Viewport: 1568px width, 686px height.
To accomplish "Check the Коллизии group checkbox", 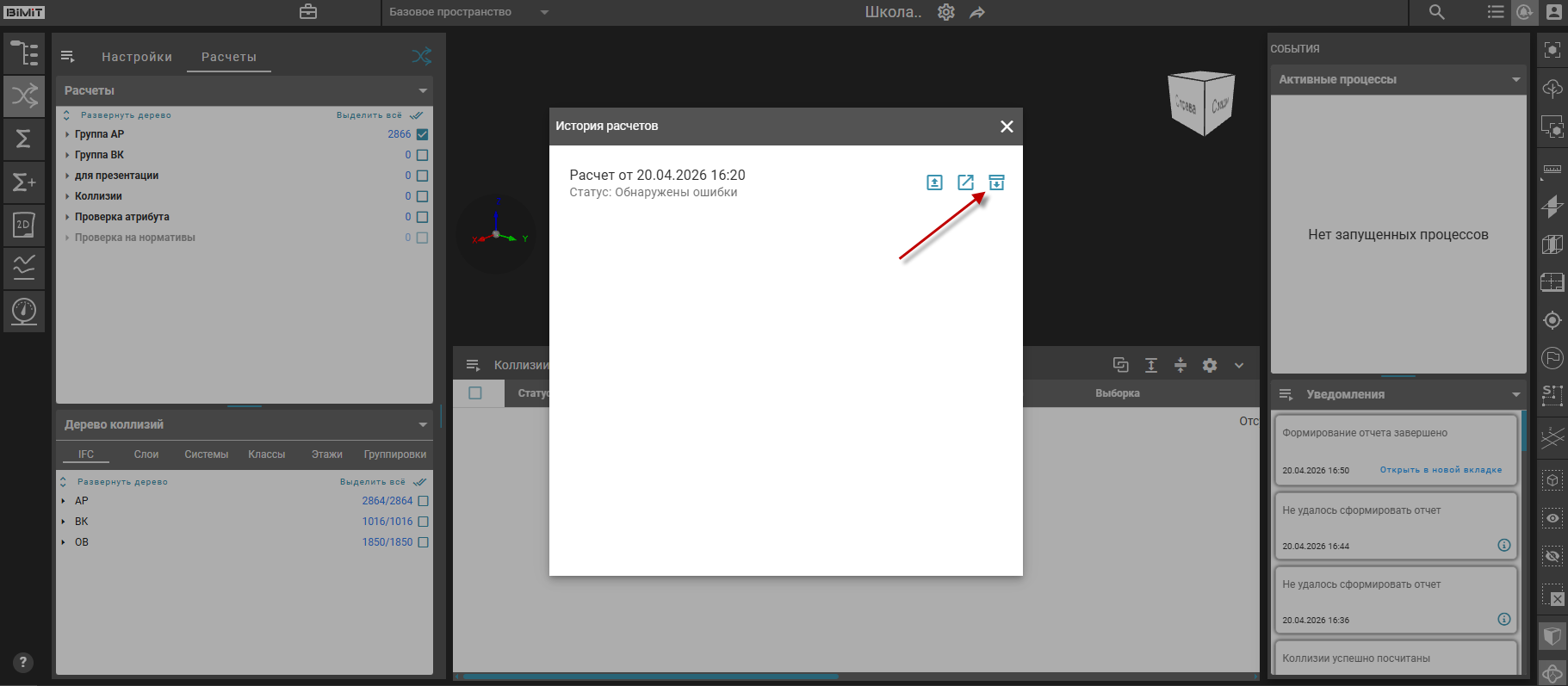I will tap(422, 196).
